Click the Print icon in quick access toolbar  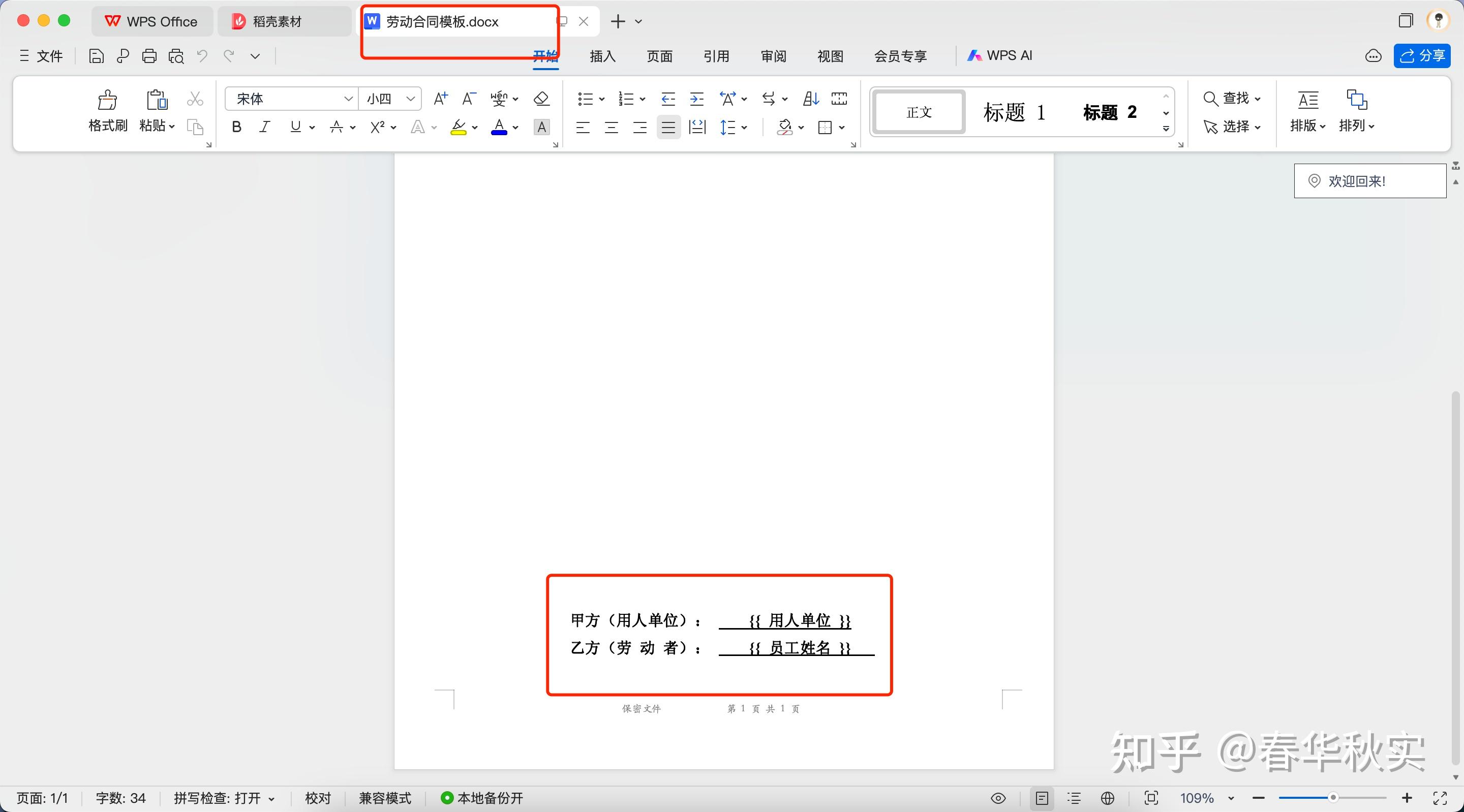pyautogui.click(x=149, y=56)
